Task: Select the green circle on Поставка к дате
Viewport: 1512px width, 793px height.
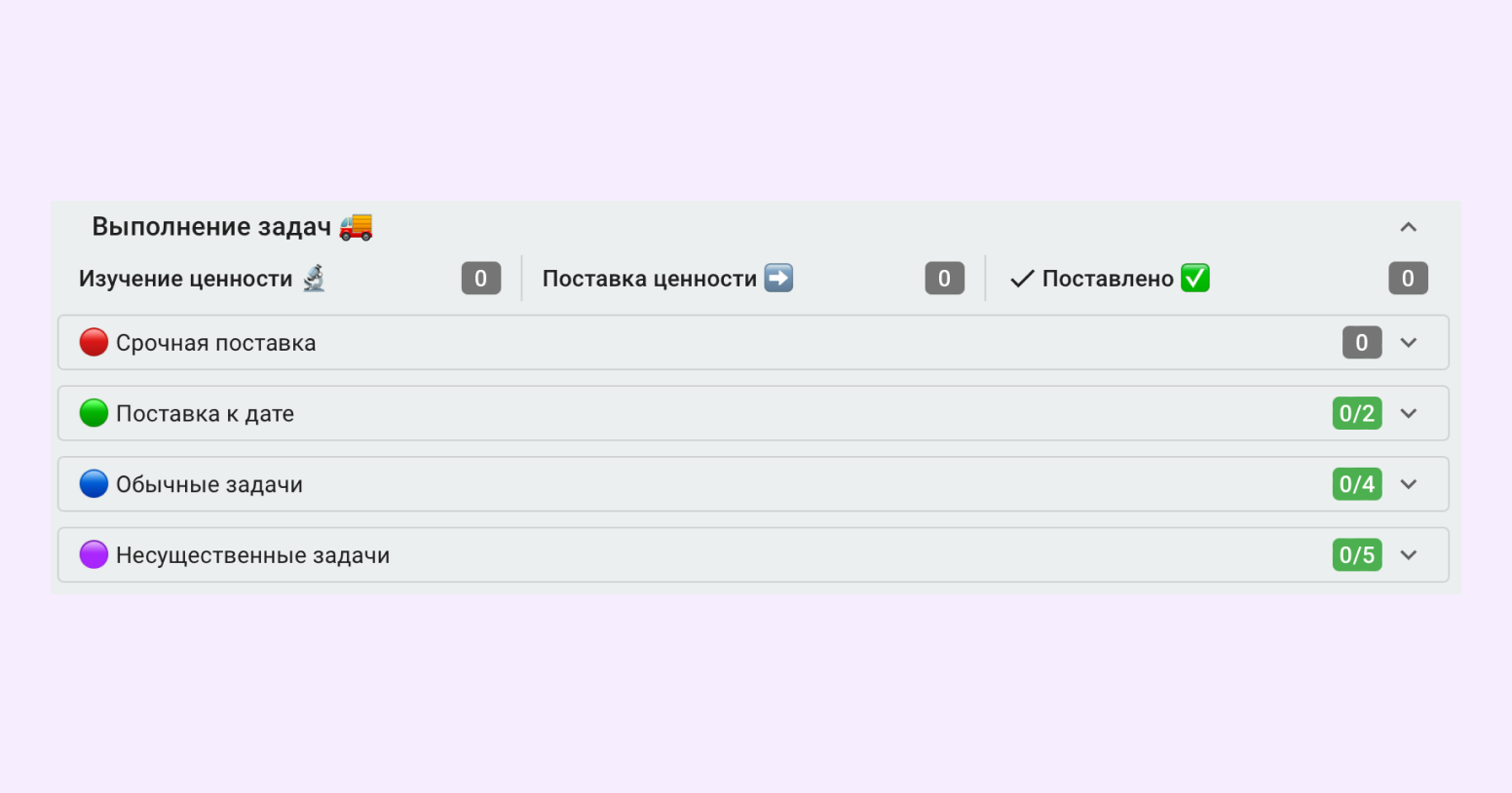Action: 94,413
